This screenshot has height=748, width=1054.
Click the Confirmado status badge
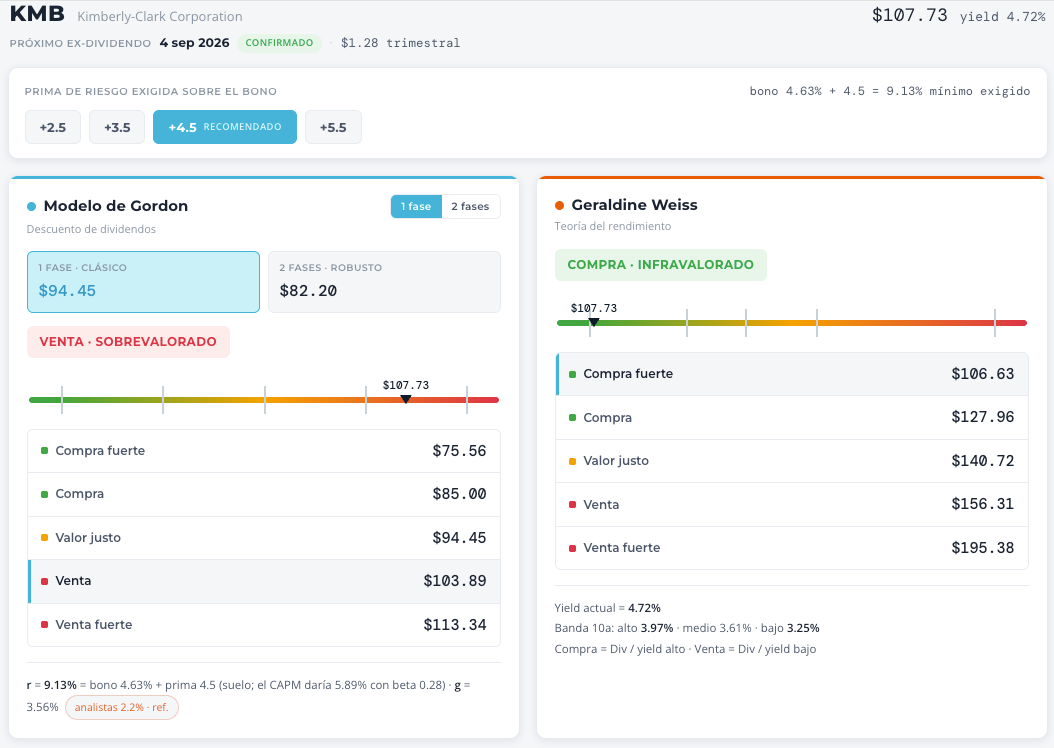click(x=279, y=42)
